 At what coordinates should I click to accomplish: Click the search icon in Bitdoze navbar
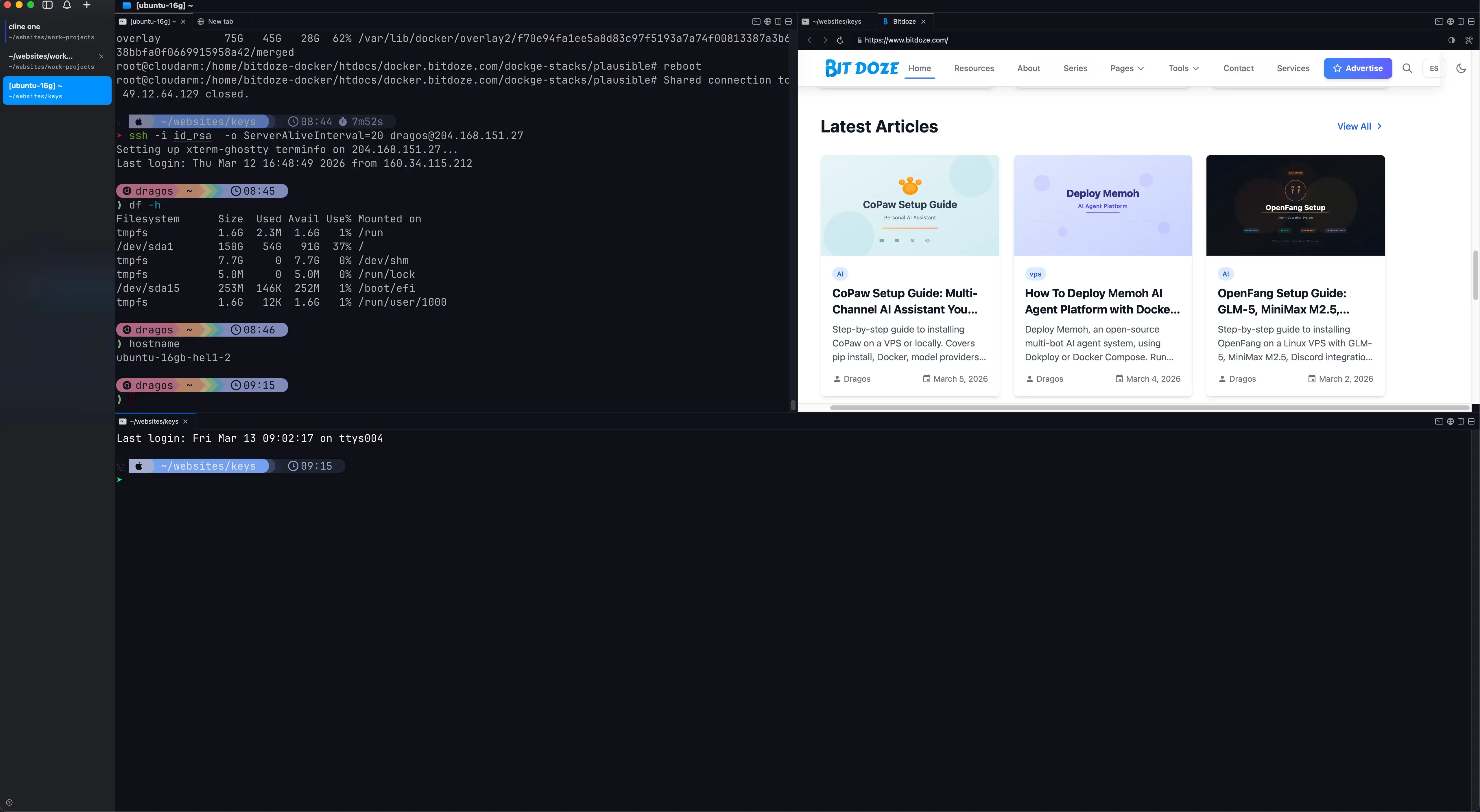pos(1408,68)
